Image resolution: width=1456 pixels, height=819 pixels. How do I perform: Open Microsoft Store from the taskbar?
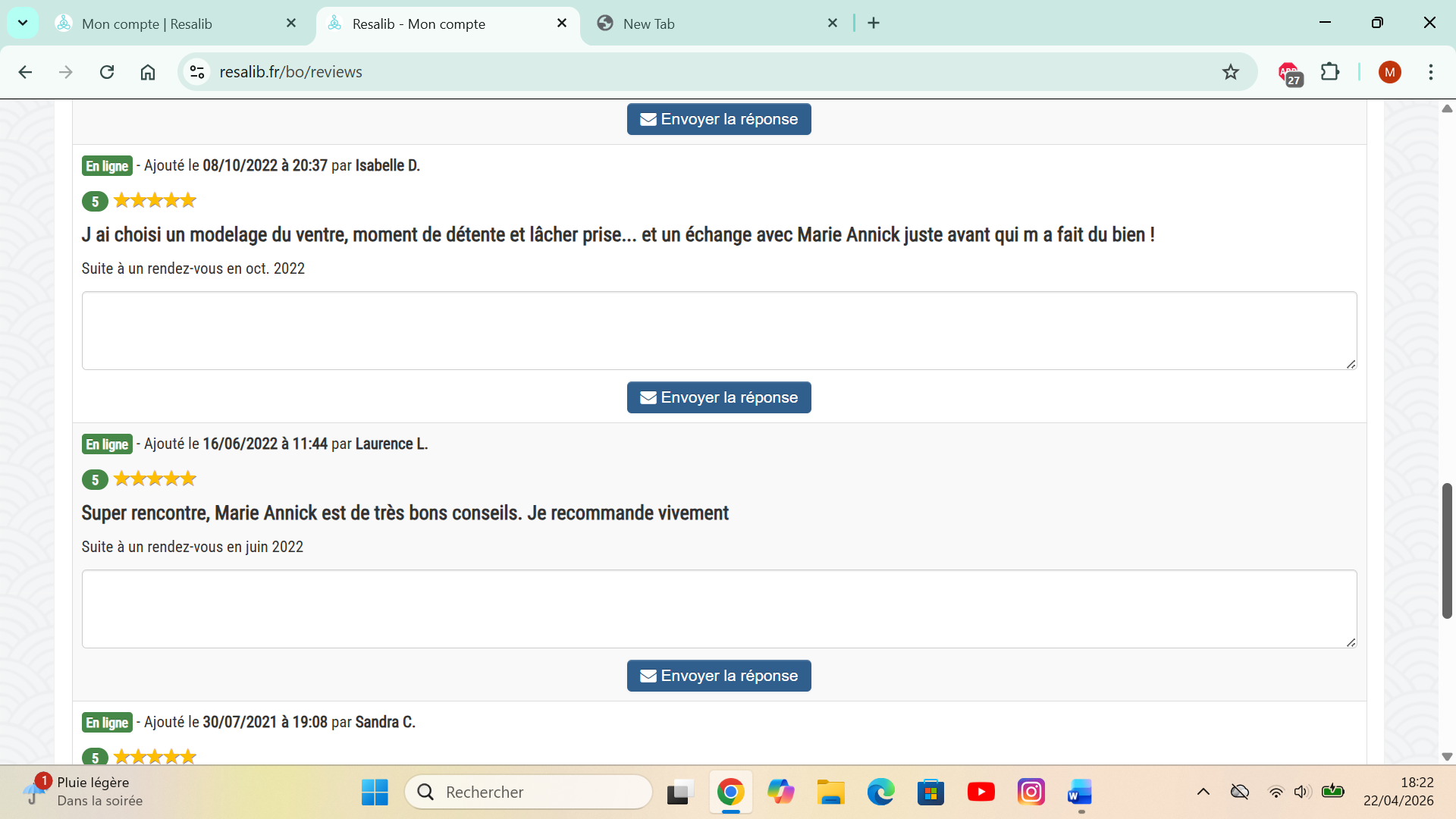pyautogui.click(x=930, y=792)
